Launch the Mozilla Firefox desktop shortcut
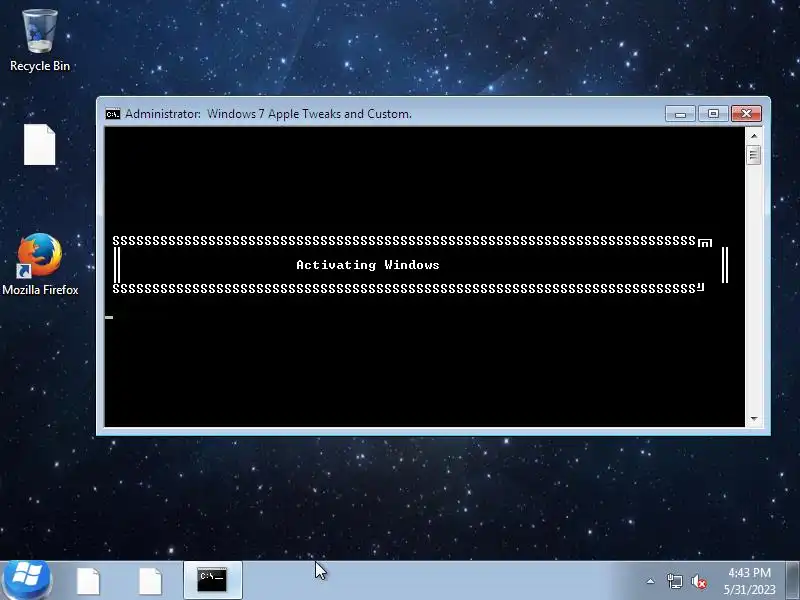Viewport: 800px width, 600px height. [40, 264]
